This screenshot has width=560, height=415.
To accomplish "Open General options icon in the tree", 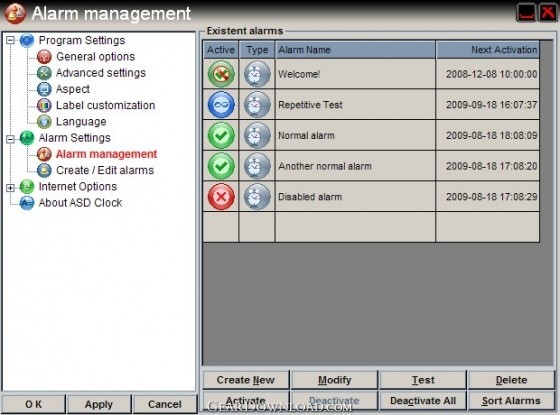I will click(x=44, y=57).
